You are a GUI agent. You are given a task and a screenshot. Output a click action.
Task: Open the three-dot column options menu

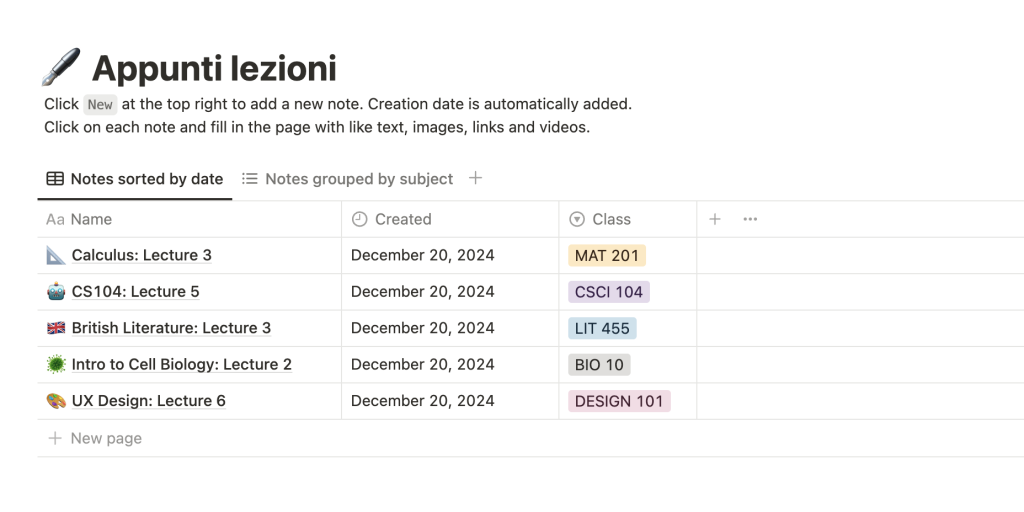click(751, 219)
